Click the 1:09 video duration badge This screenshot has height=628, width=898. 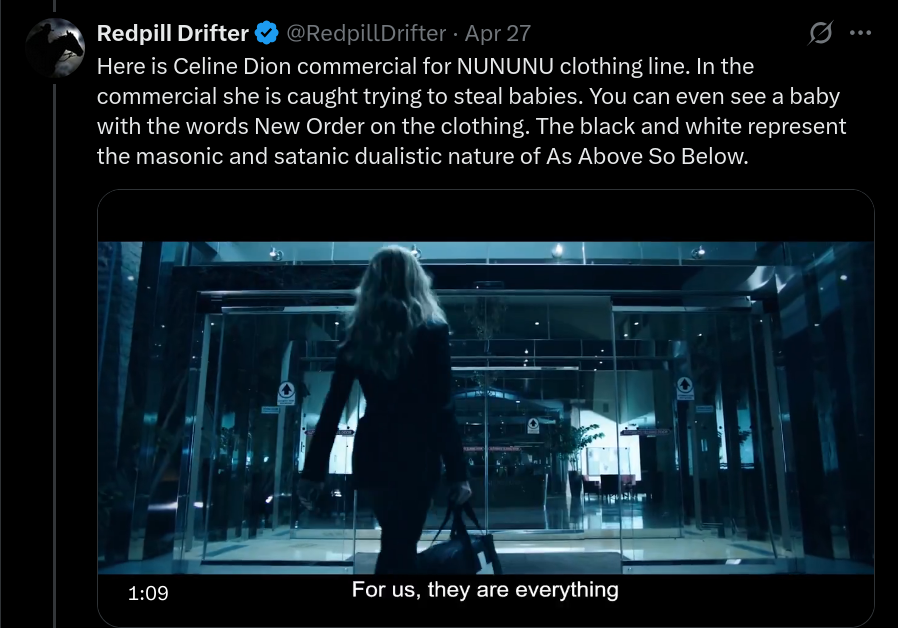pyautogui.click(x=148, y=593)
